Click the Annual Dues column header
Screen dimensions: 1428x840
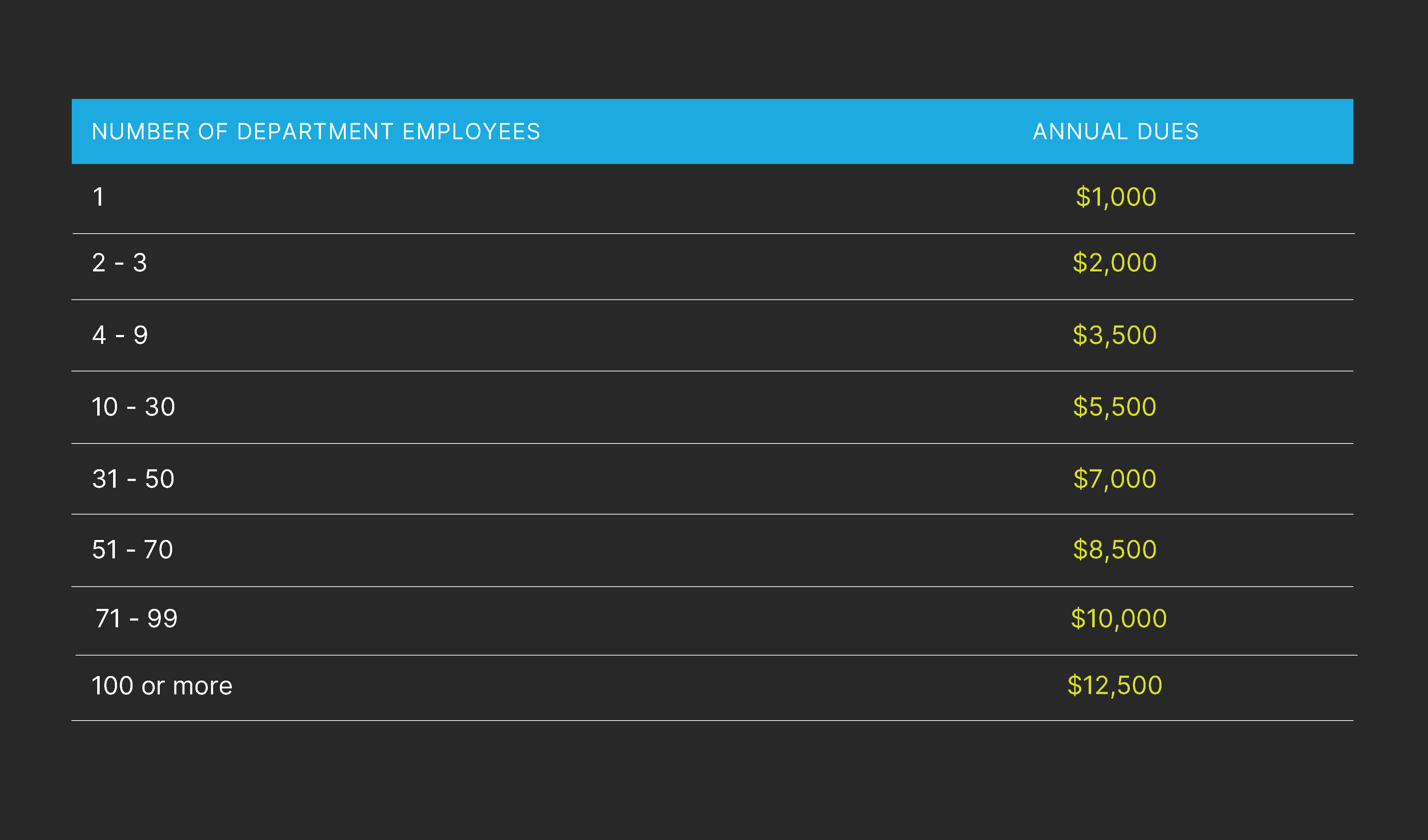point(1115,131)
